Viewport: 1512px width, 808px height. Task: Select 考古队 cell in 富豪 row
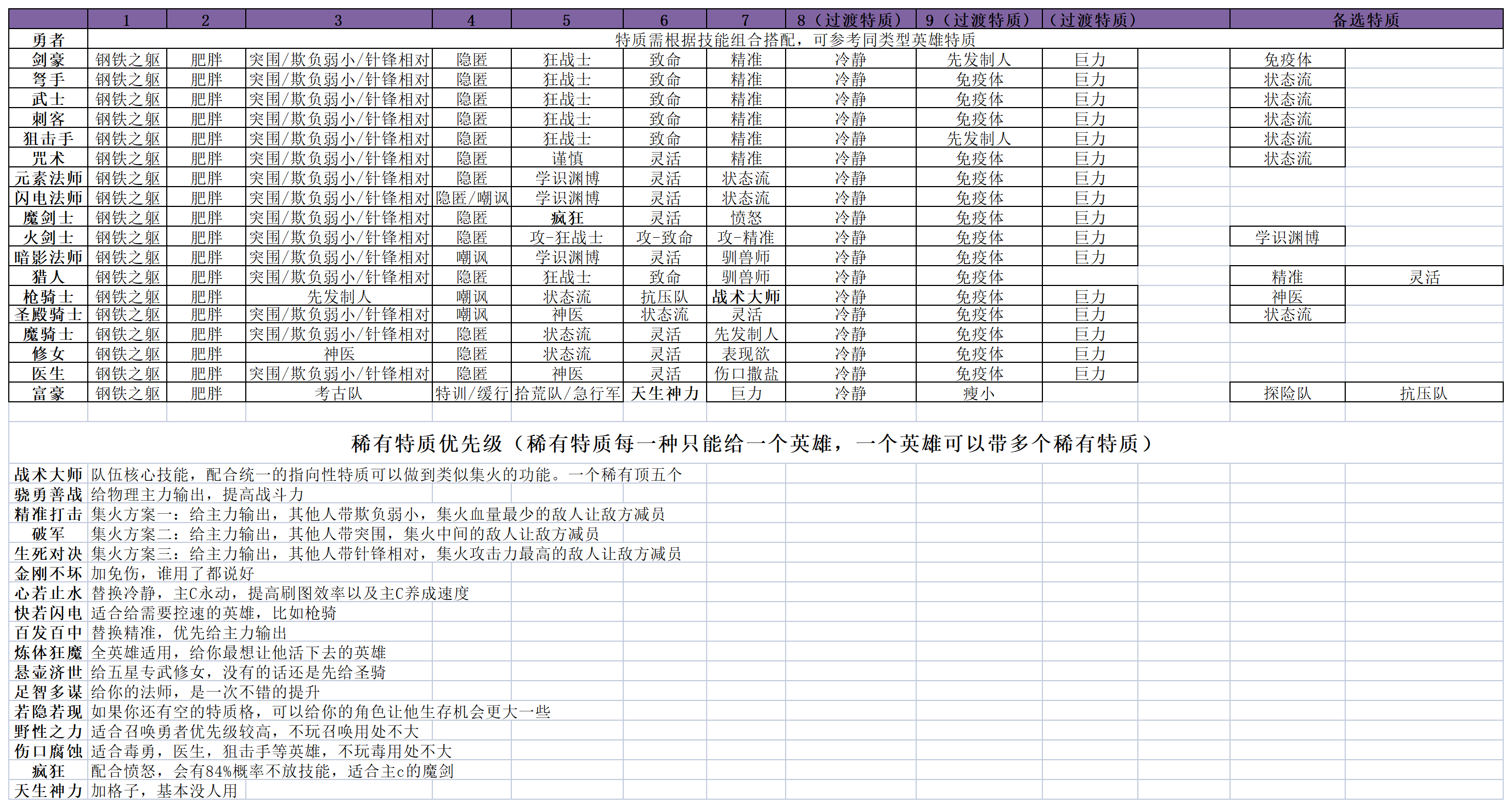[338, 393]
